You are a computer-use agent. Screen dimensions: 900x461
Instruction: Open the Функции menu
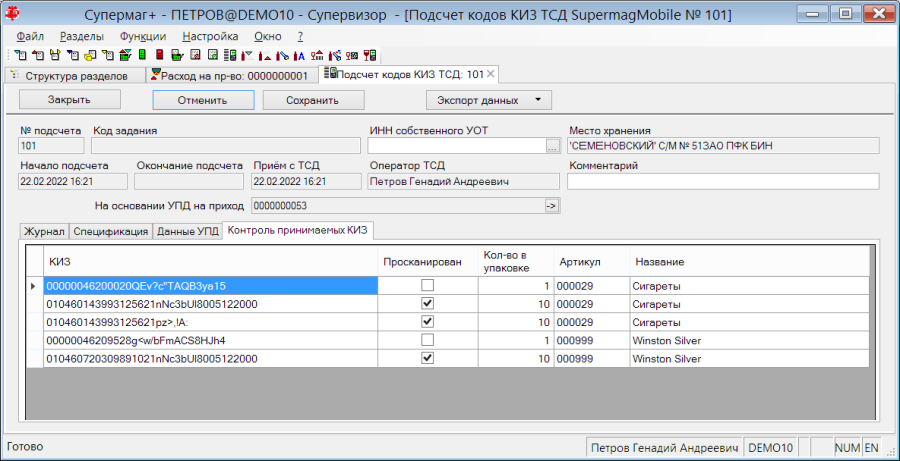143,36
